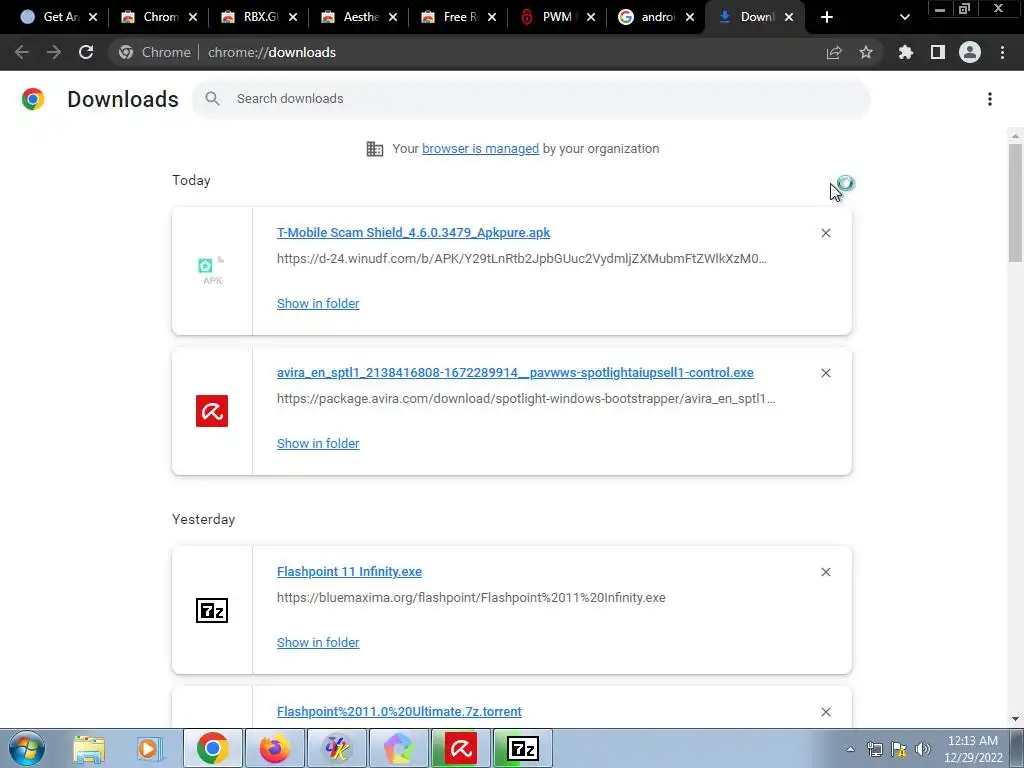The height and width of the screenshot is (768, 1024).
Task: Open Flashpoint 11 Infinity.exe file link
Action: point(349,571)
